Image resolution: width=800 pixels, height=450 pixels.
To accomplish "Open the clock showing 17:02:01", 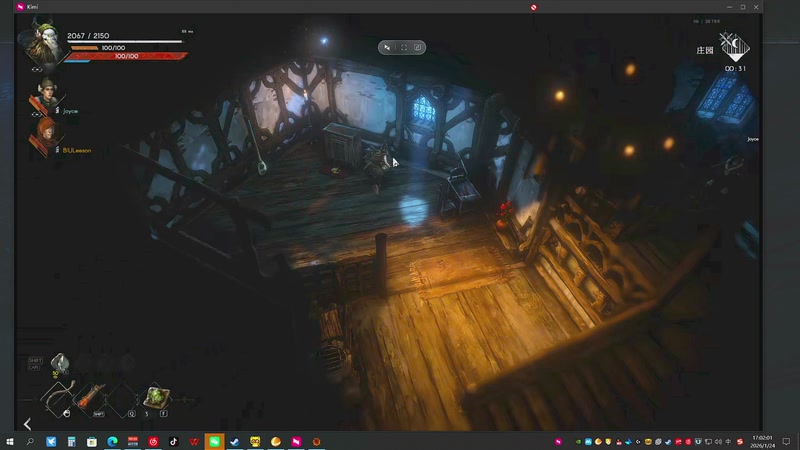I will [762, 441].
